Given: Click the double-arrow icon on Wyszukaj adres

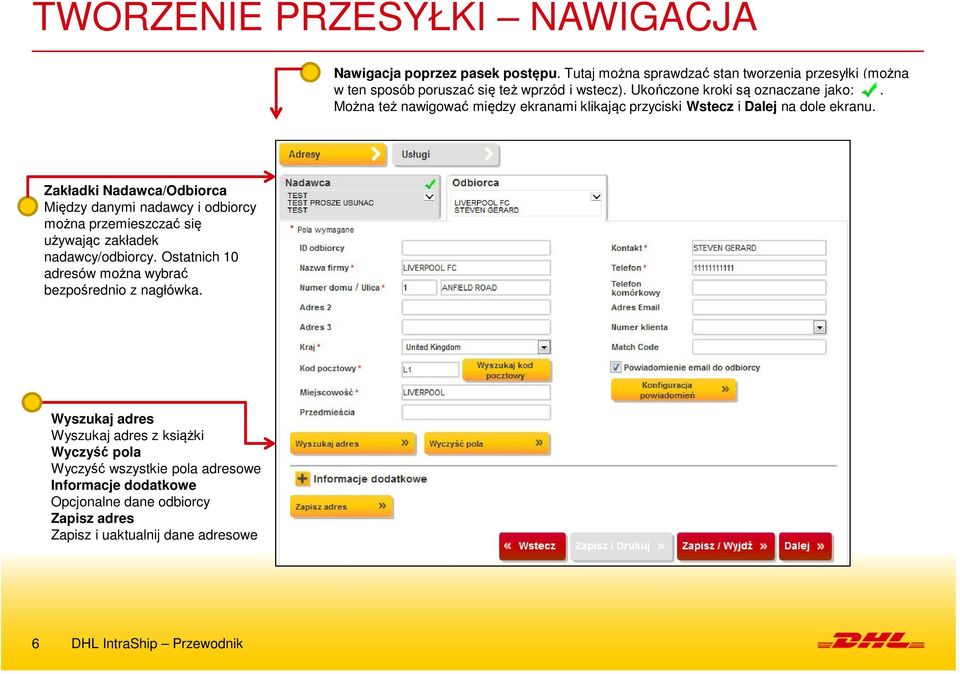Looking at the screenshot, I should click(x=405, y=443).
